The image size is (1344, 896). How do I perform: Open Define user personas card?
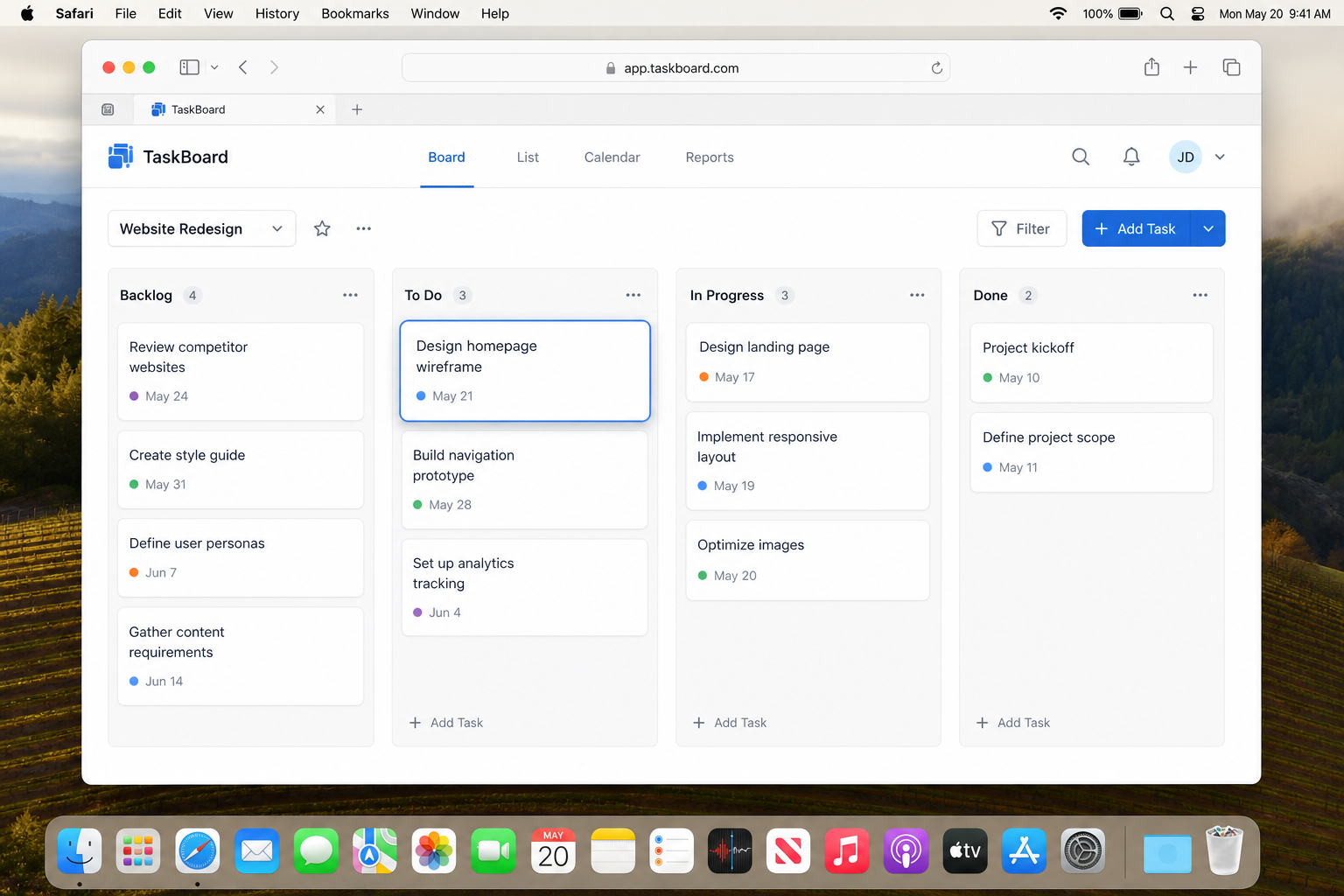coord(241,558)
